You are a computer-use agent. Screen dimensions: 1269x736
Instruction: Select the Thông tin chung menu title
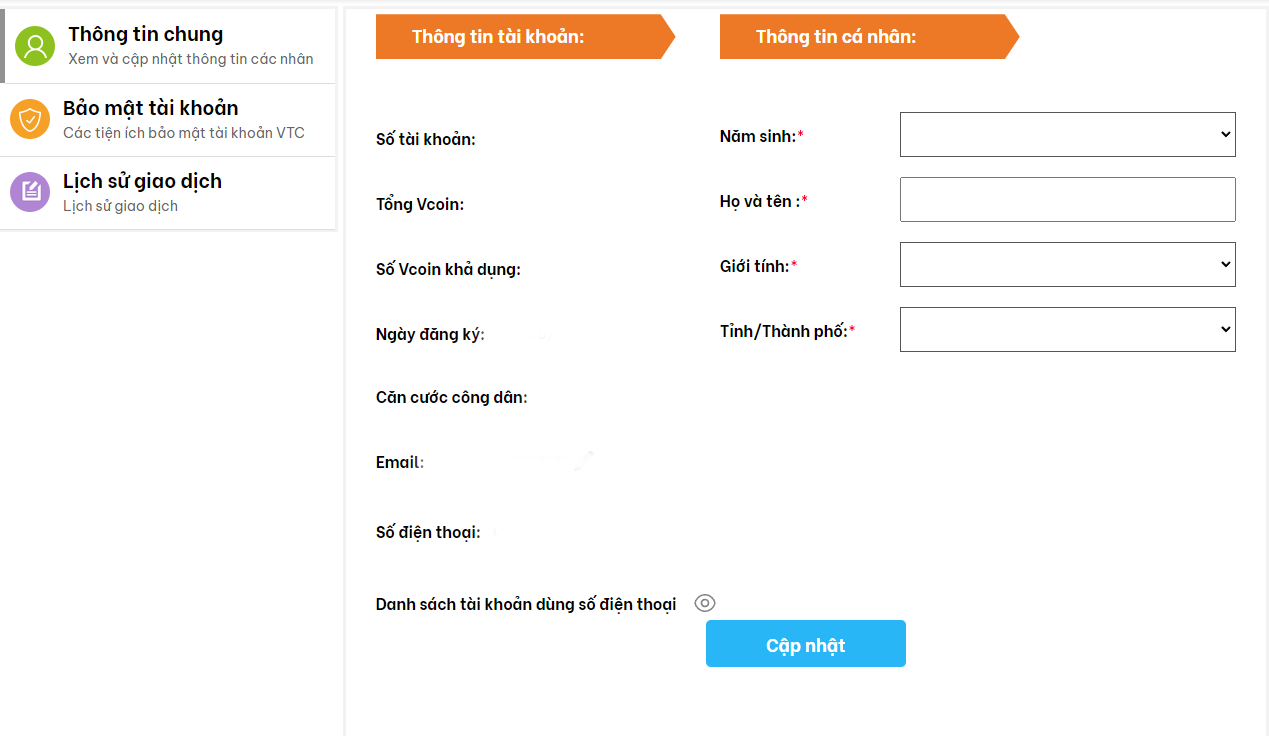tap(145, 34)
